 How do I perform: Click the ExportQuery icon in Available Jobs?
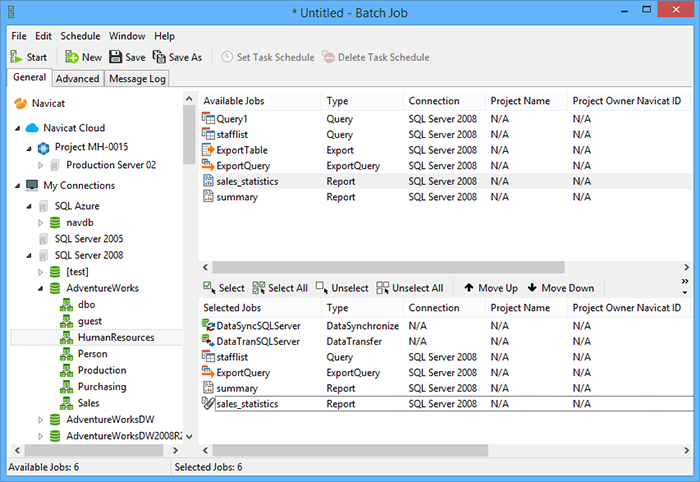[208, 166]
